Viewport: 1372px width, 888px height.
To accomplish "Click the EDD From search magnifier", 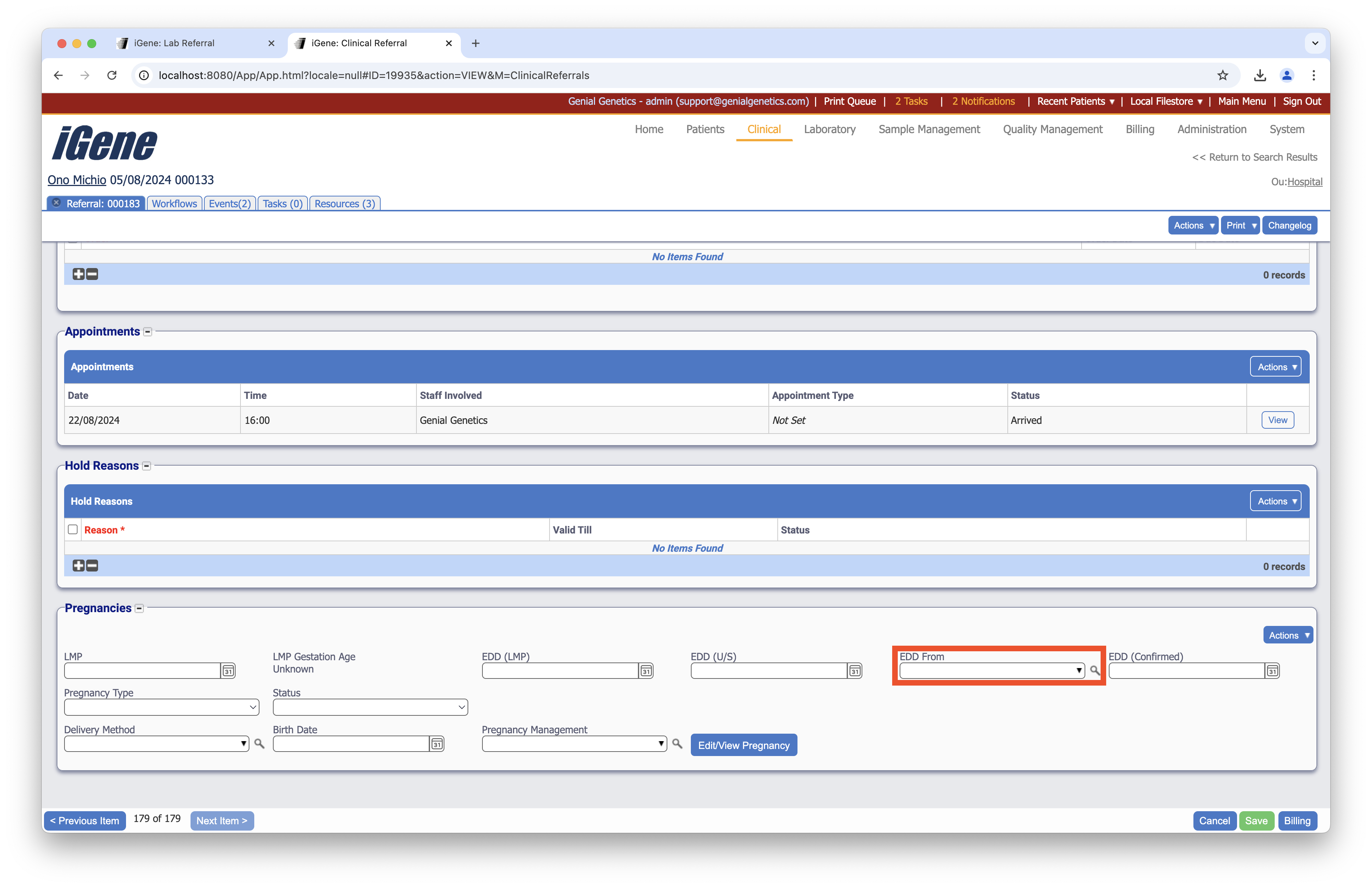I will click(x=1095, y=671).
